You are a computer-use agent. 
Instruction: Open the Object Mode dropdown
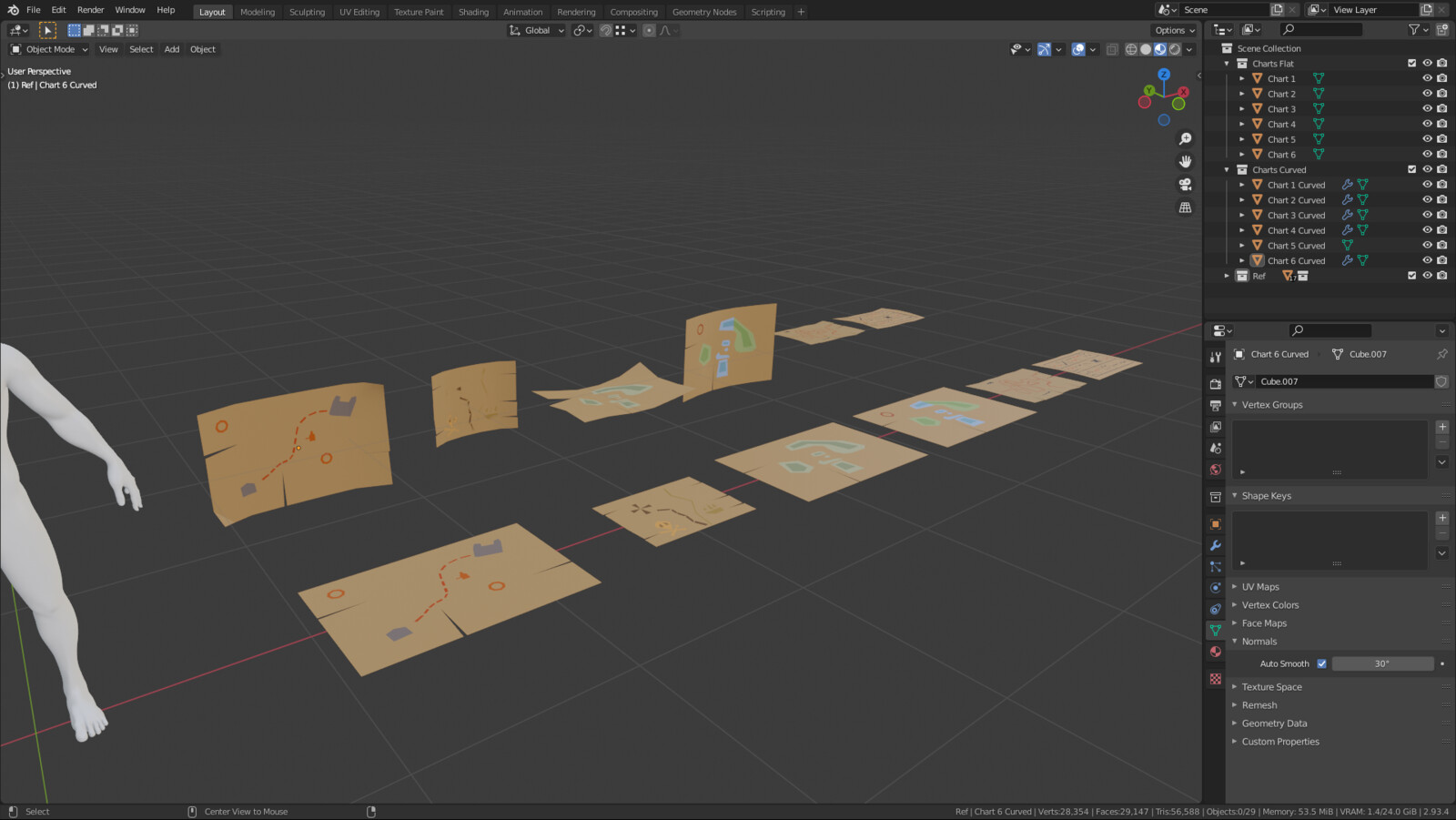tap(49, 49)
